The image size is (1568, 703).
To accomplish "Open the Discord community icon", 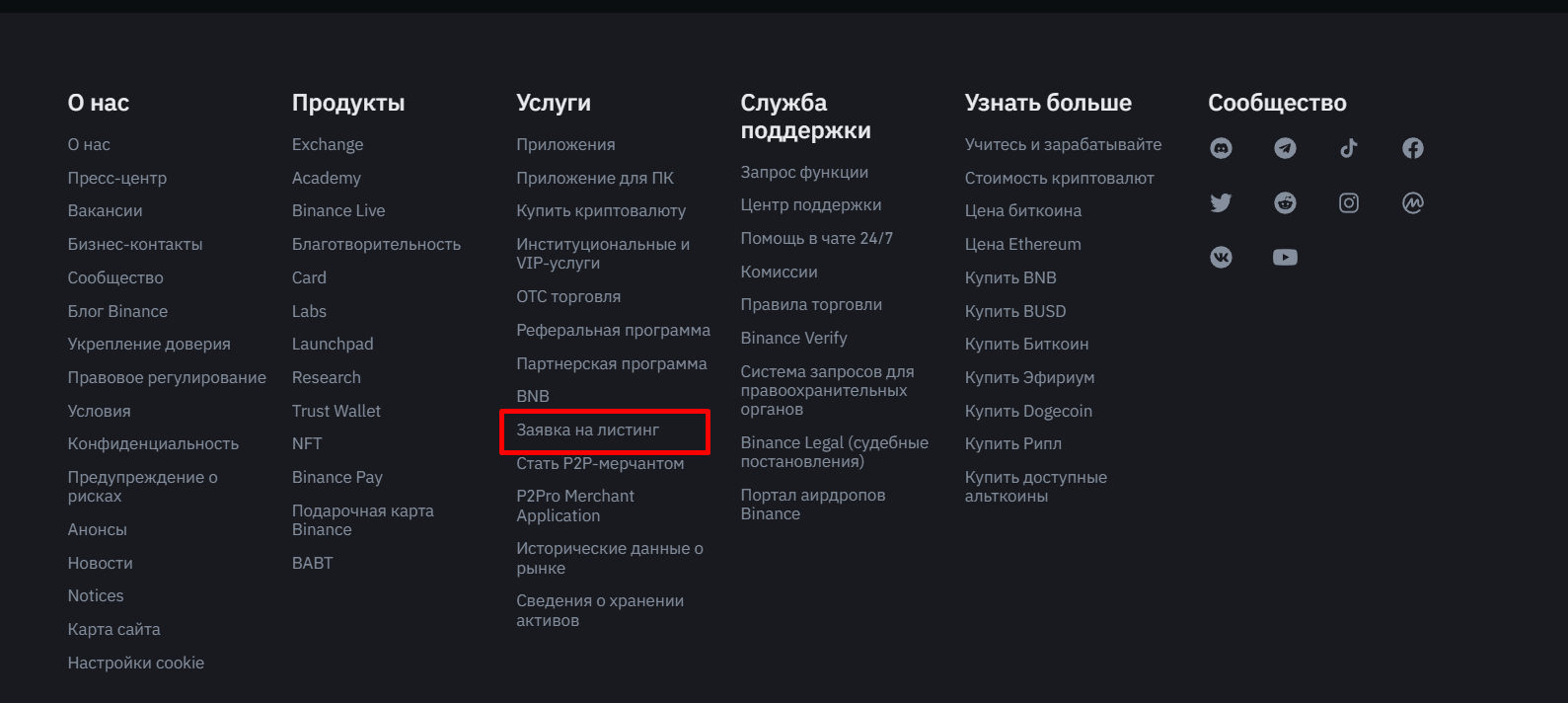I will 1221,148.
